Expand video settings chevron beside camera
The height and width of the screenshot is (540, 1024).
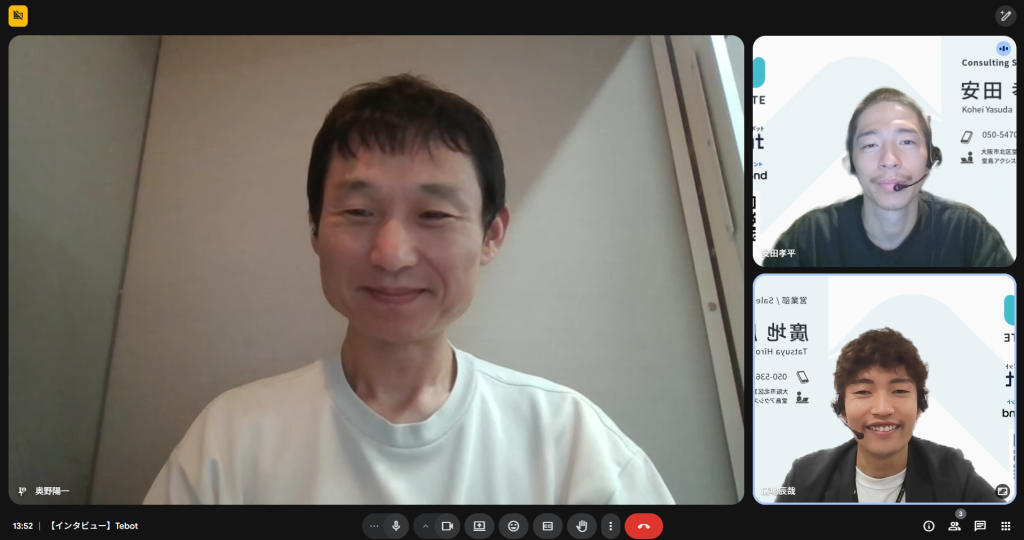pyautogui.click(x=425, y=526)
